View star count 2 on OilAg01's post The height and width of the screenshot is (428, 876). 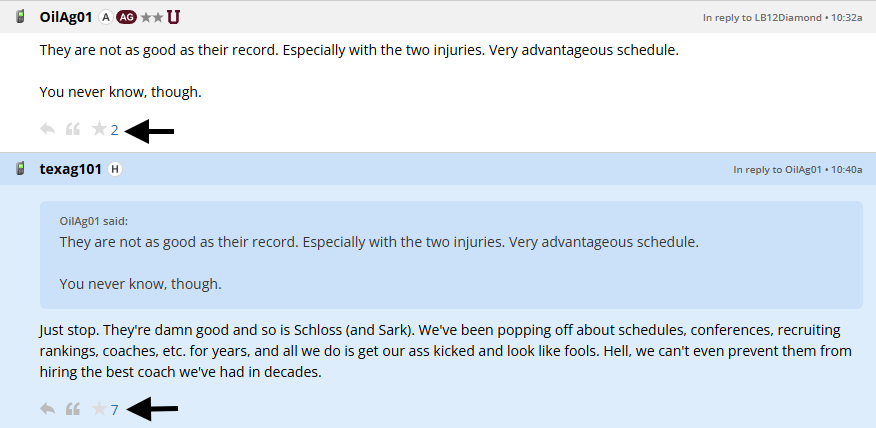coord(115,130)
